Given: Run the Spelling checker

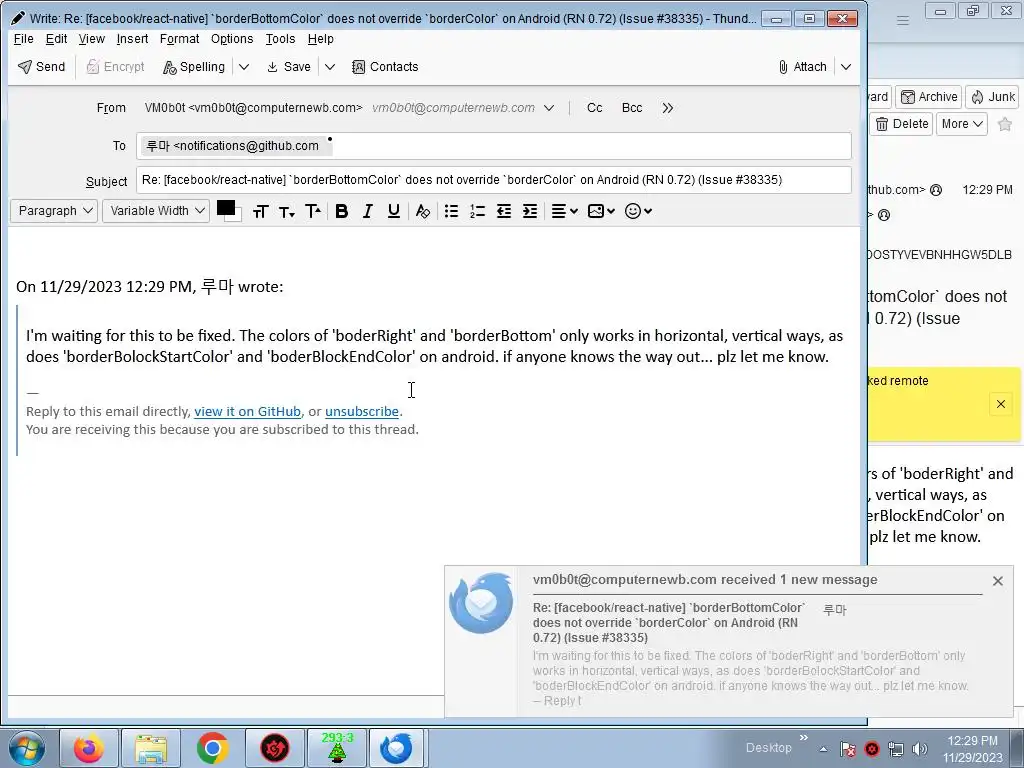Looking at the screenshot, I should coord(194,67).
